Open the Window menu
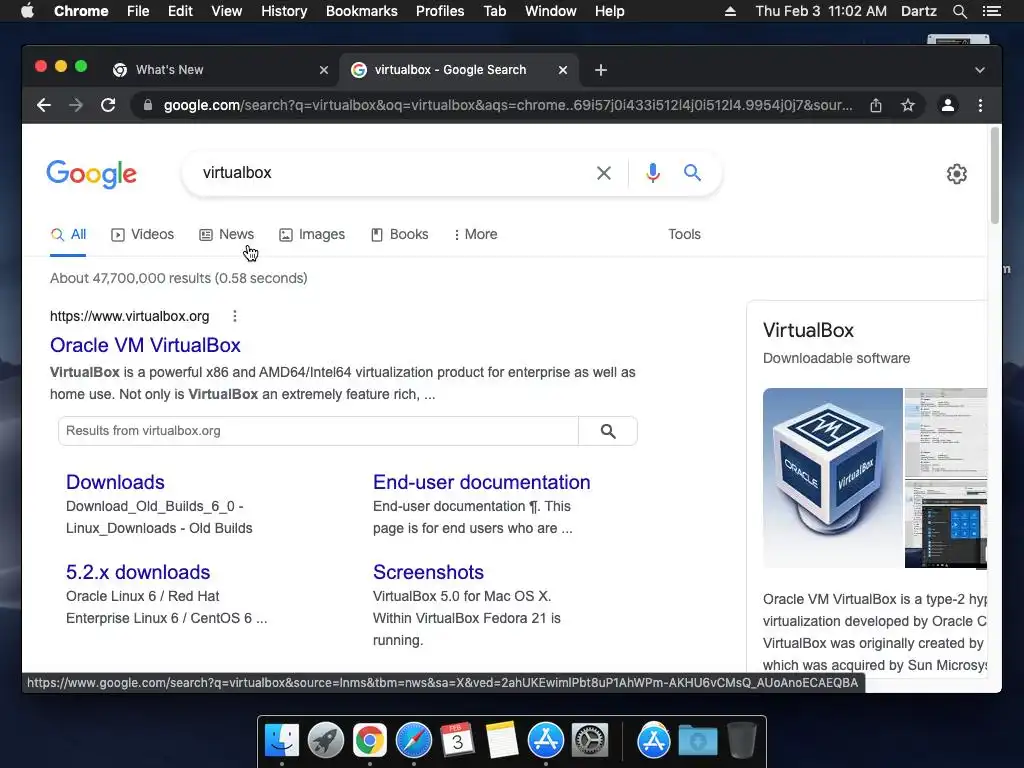The height and width of the screenshot is (768, 1024). coord(551,11)
